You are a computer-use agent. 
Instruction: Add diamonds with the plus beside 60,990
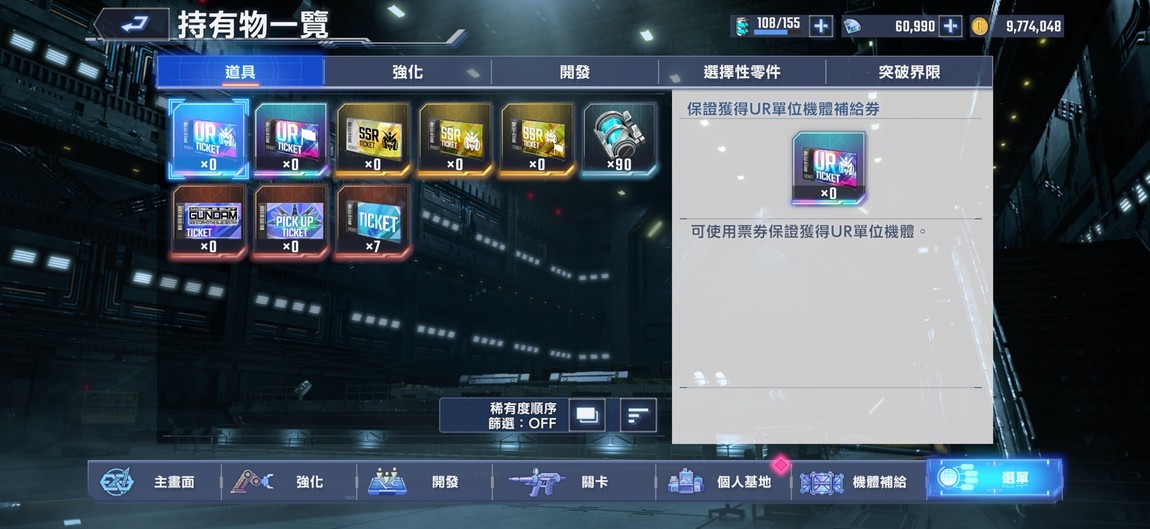[x=951, y=26]
